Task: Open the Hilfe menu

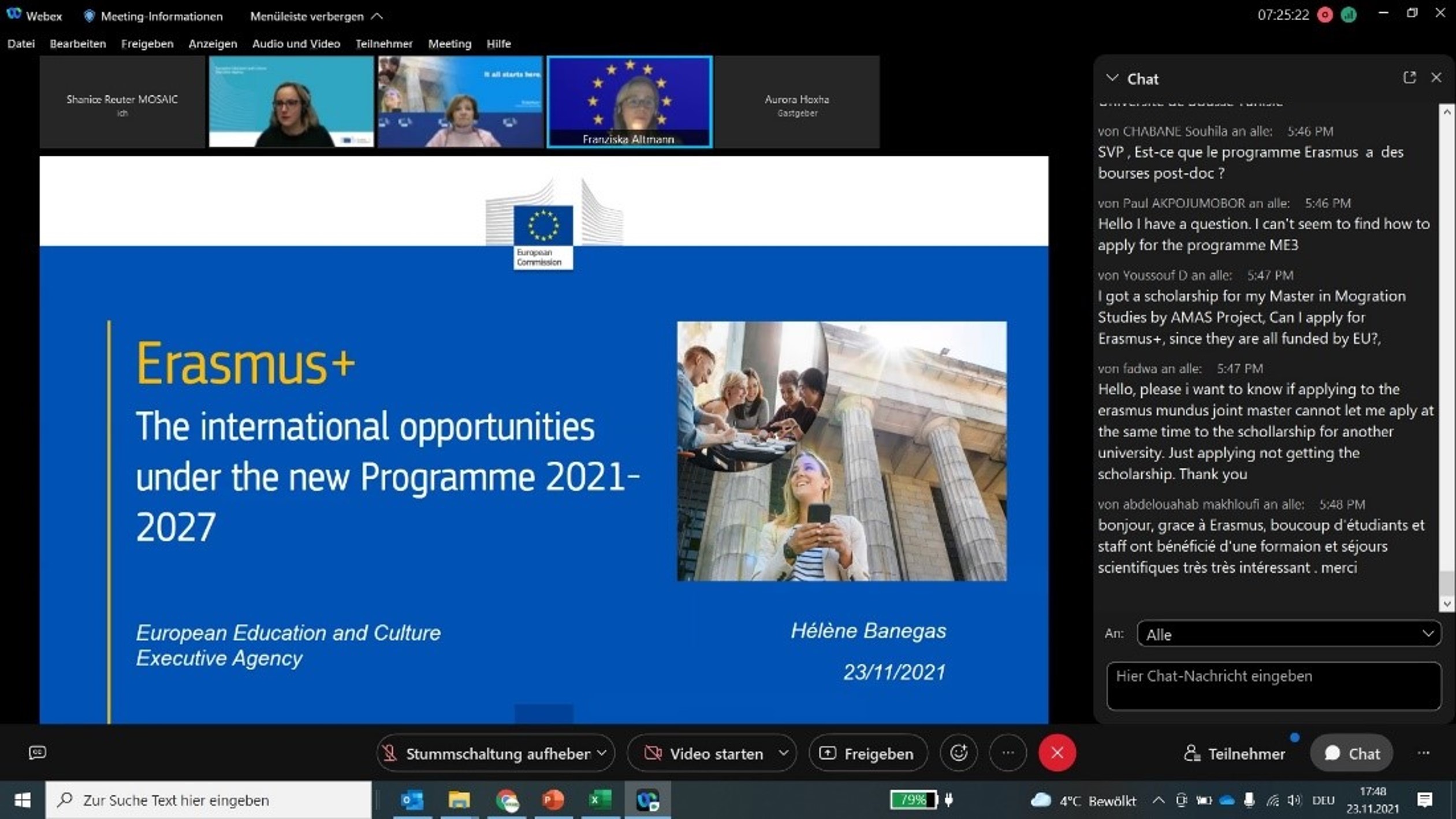Action: pyautogui.click(x=498, y=43)
